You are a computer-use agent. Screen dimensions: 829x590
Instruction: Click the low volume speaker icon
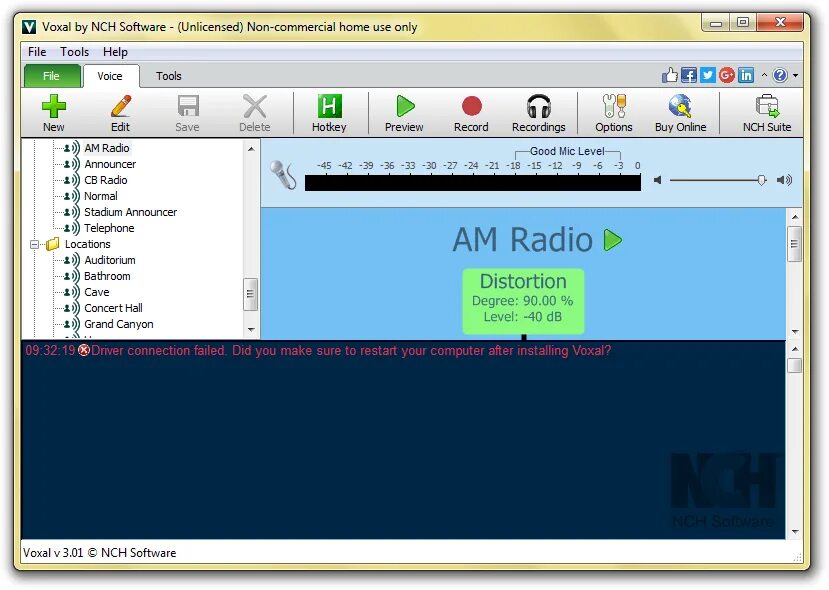click(658, 180)
